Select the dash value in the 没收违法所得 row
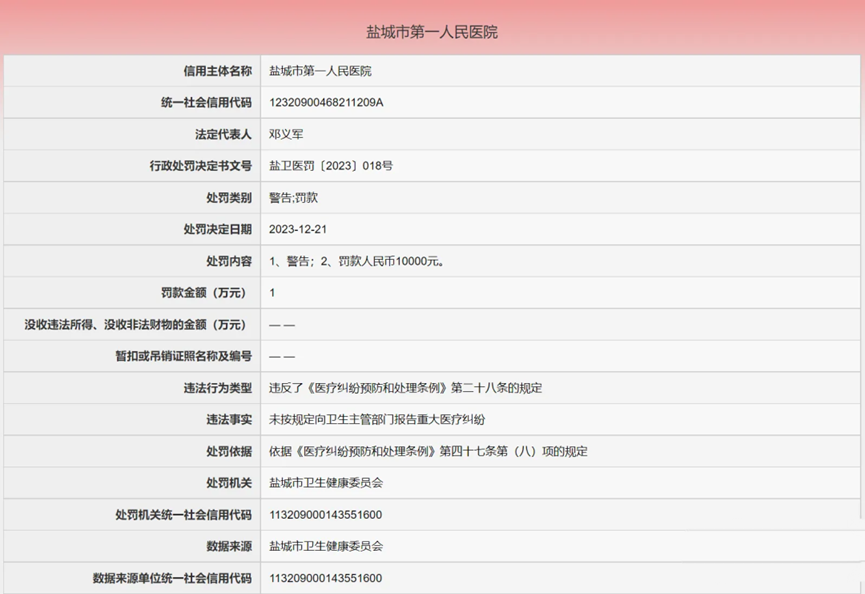Image resolution: width=865 pixels, height=594 pixels. click(x=282, y=325)
